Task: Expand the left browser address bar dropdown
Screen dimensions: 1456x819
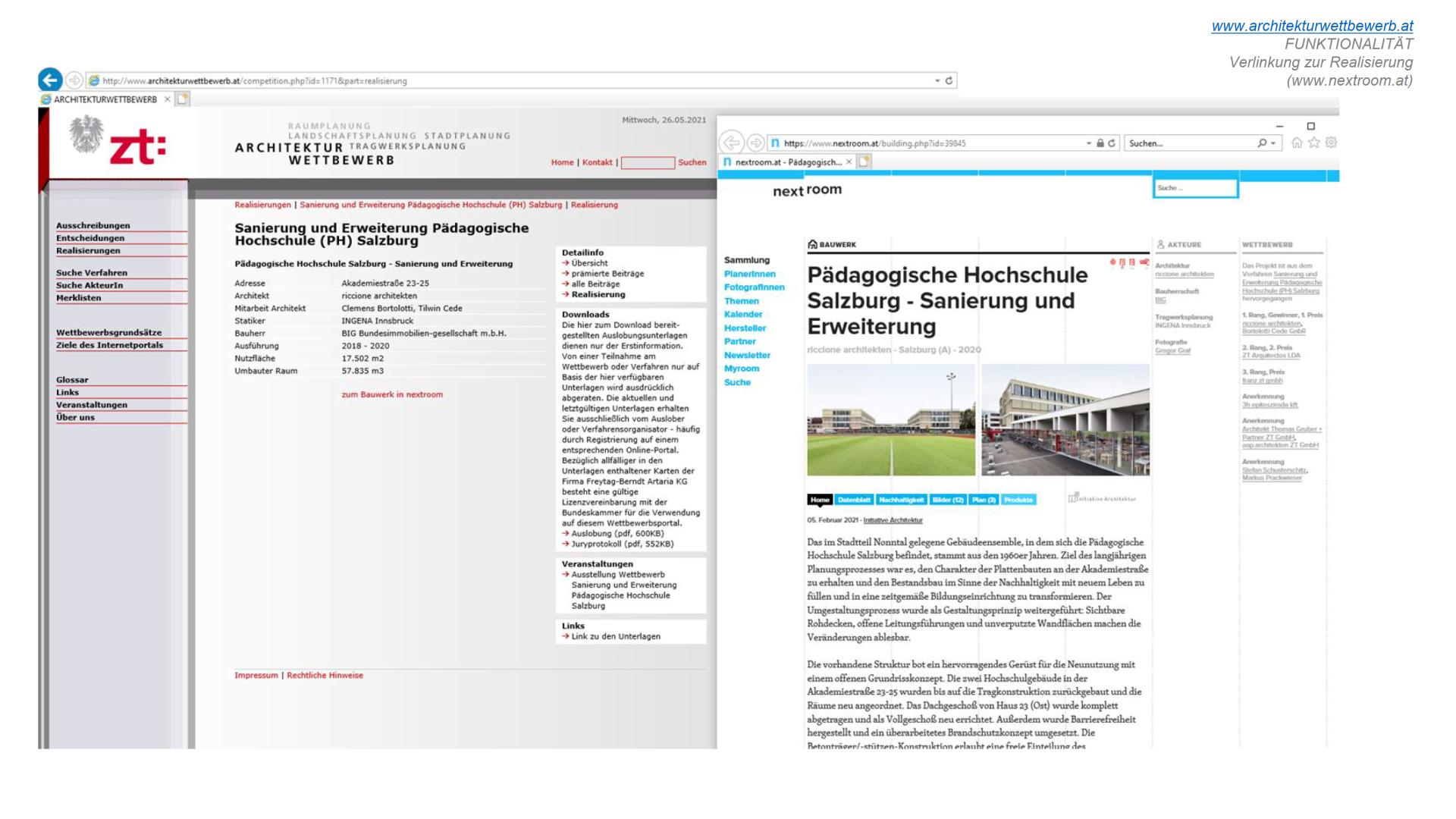Action: pyautogui.click(x=937, y=80)
